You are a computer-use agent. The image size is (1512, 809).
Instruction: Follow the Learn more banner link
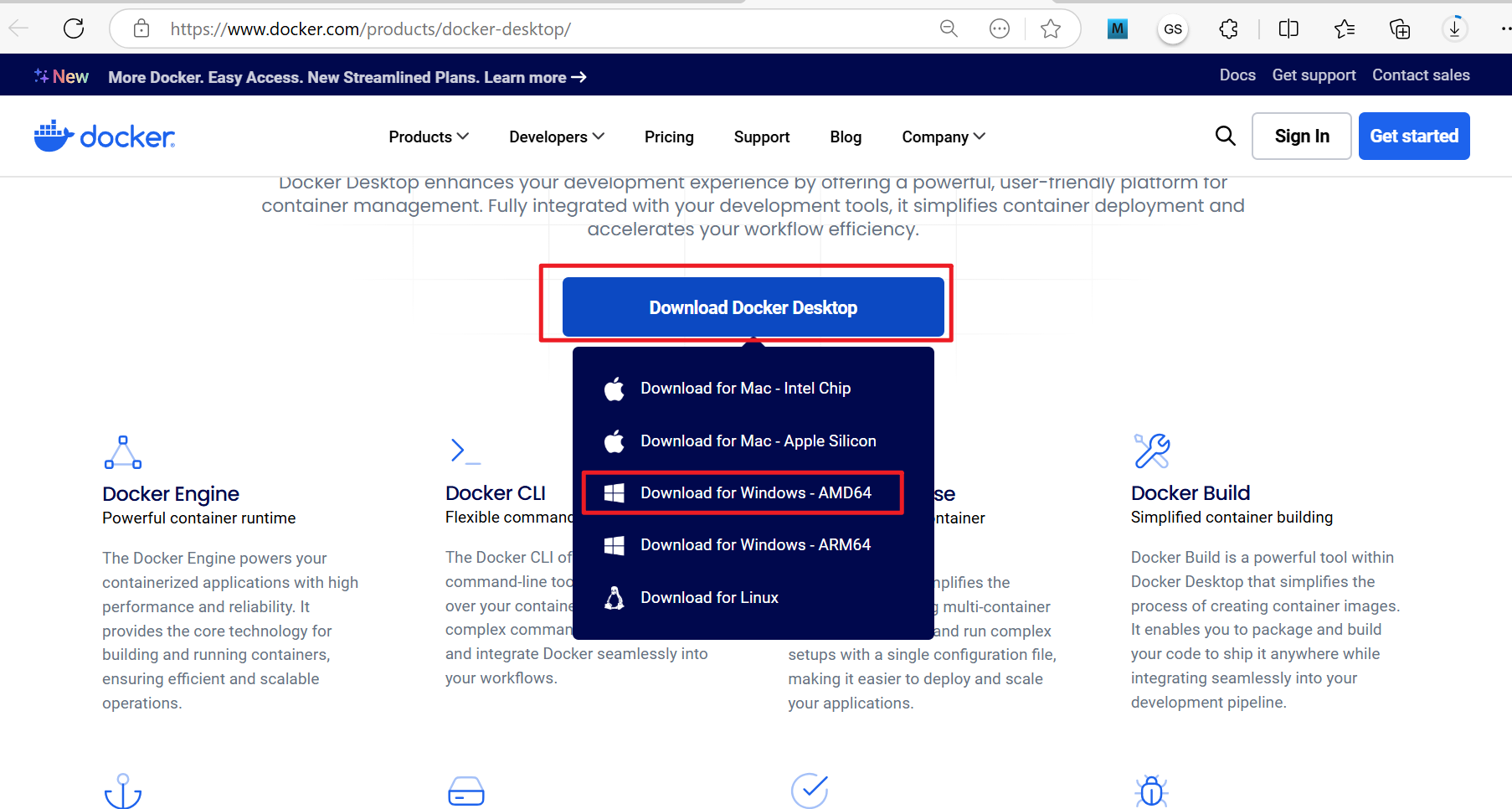(x=535, y=77)
